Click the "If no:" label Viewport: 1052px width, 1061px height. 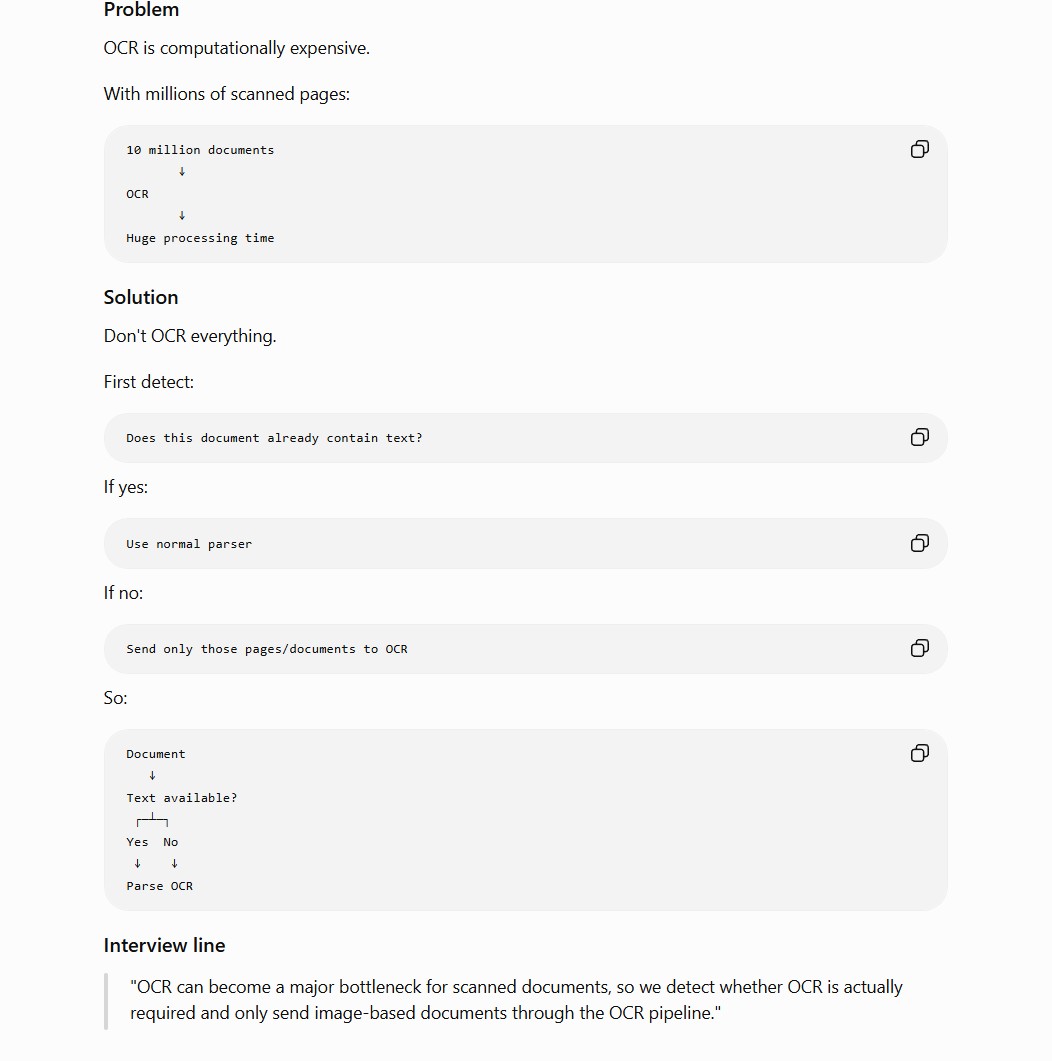[123, 593]
